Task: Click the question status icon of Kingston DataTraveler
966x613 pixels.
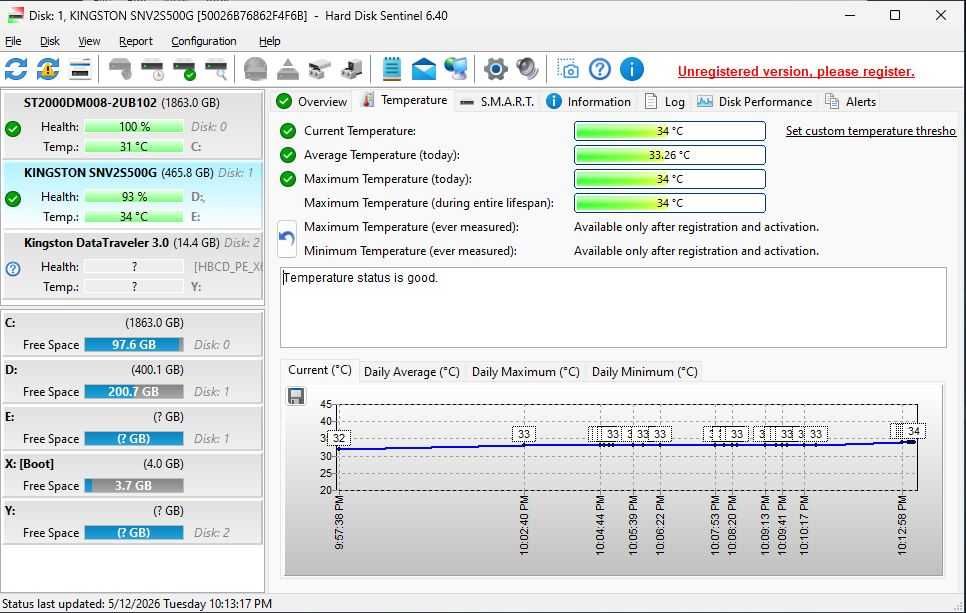Action: pos(13,269)
